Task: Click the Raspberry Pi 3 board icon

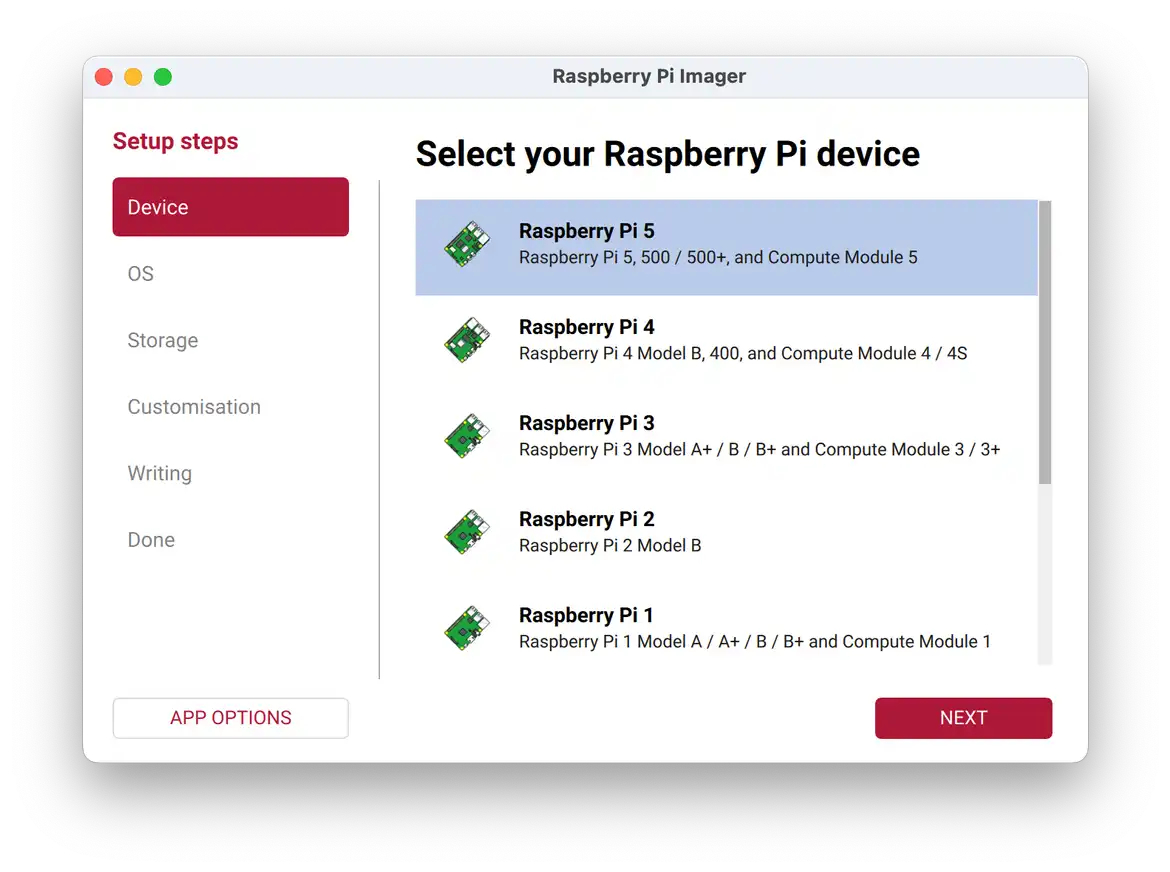Action: tap(467, 436)
